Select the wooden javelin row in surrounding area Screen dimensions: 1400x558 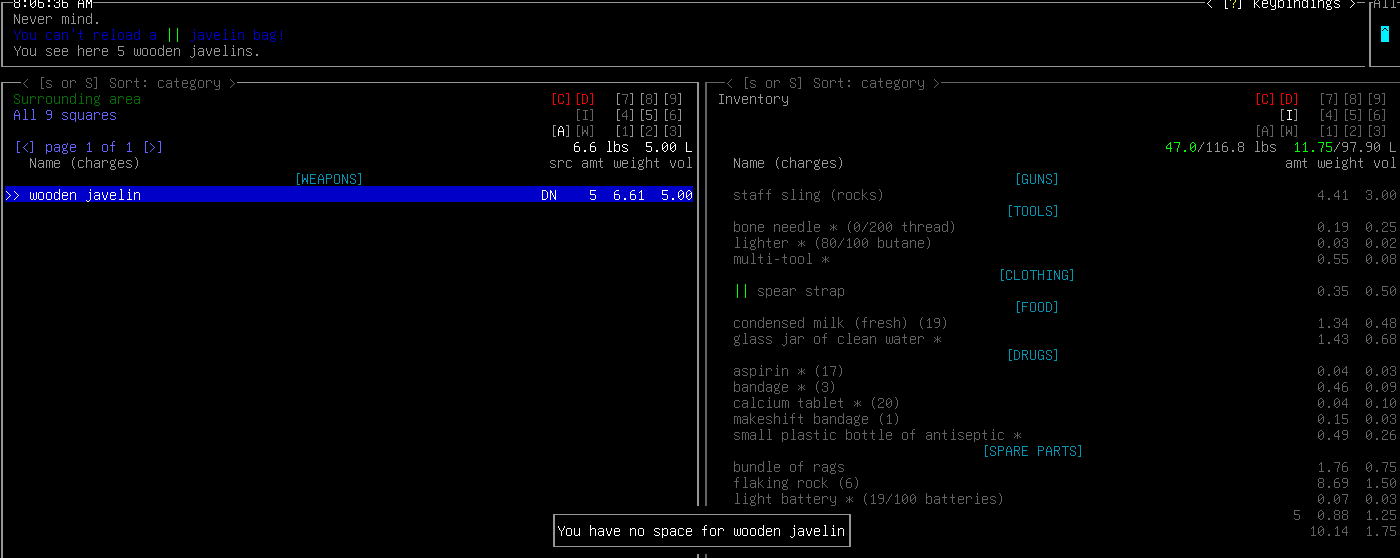[349, 195]
